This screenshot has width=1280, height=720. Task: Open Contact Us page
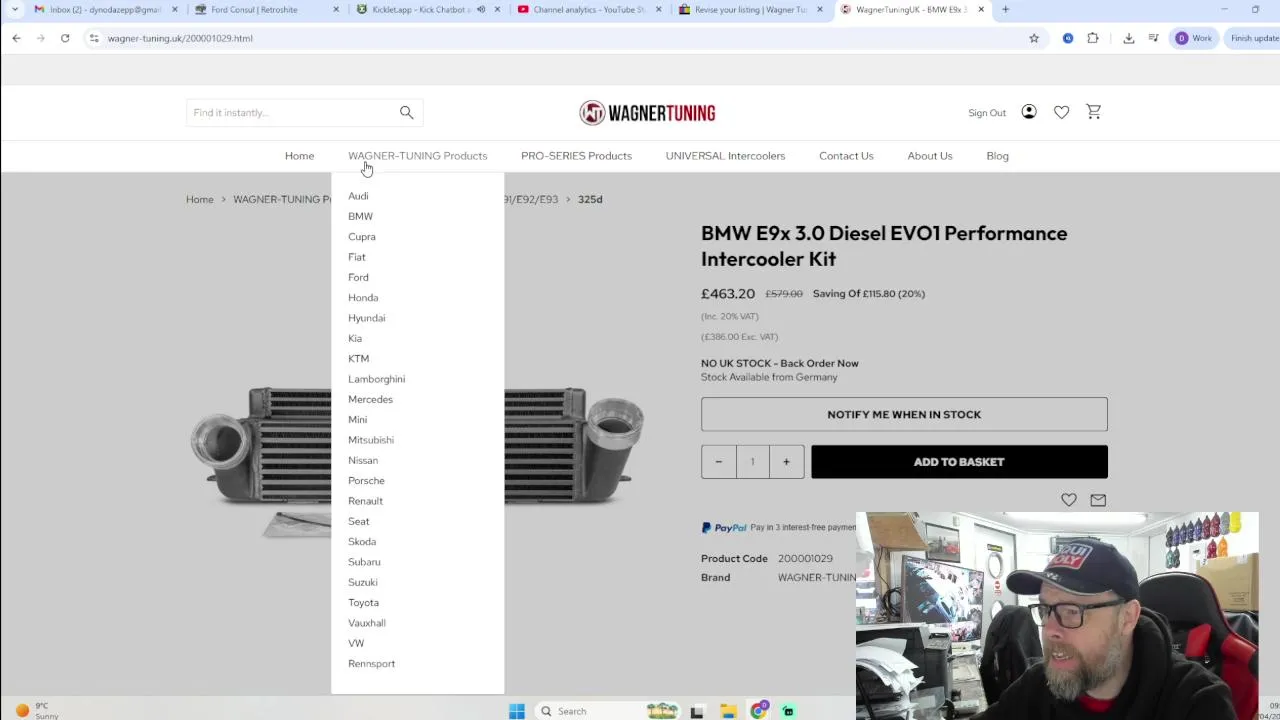pos(846,156)
